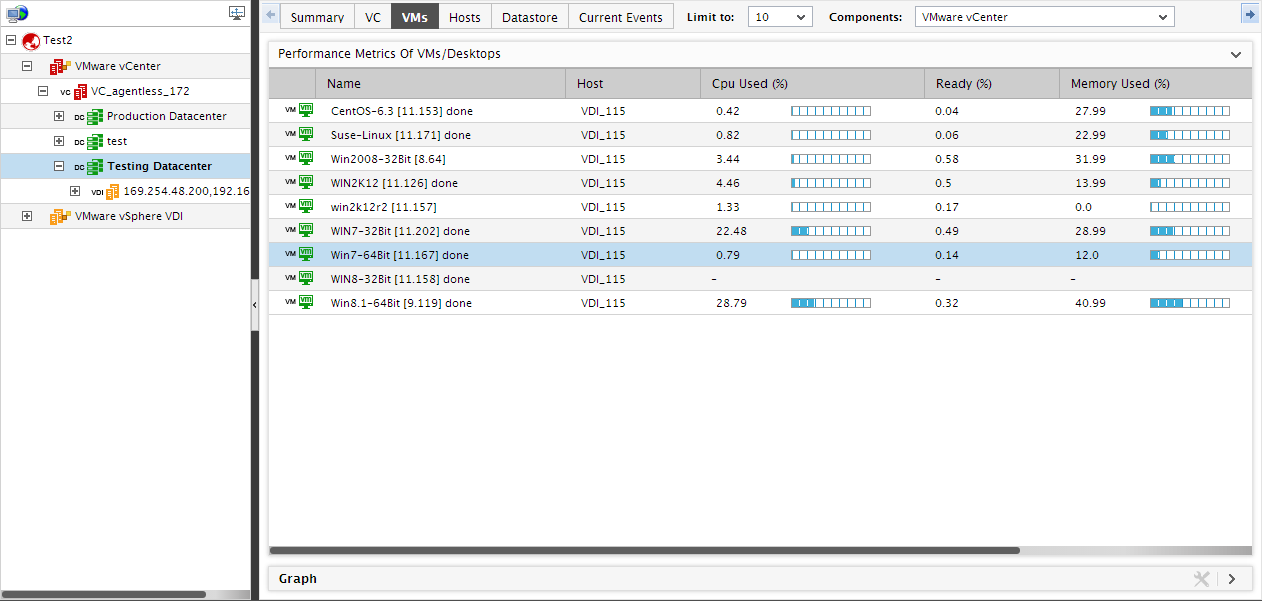Collapse the left tree pane with splitter handle
The width and height of the screenshot is (1262, 601).
coord(255,304)
